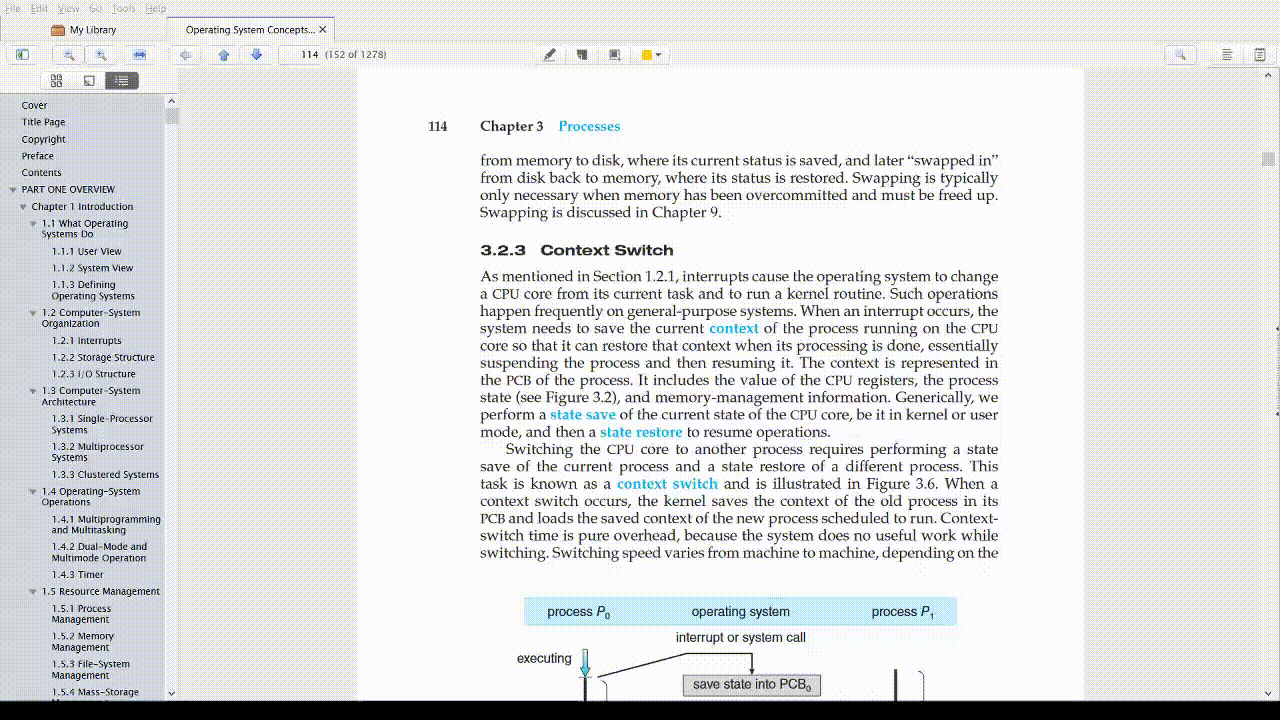Click the zoom in magnifier
1280x720 pixels.
(101, 55)
